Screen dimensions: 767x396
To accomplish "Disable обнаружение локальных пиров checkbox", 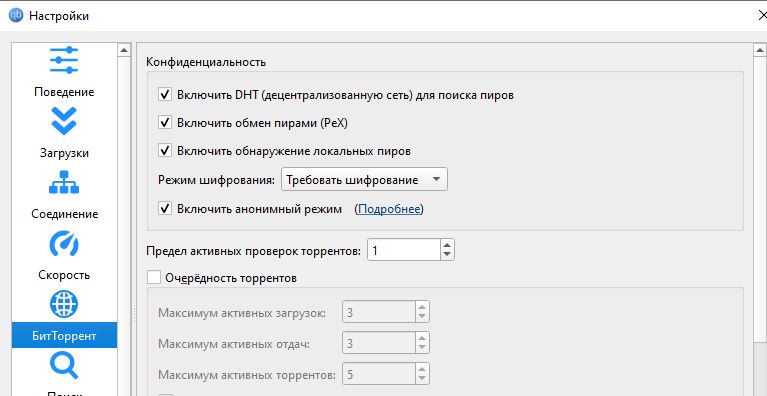I will click(165, 151).
